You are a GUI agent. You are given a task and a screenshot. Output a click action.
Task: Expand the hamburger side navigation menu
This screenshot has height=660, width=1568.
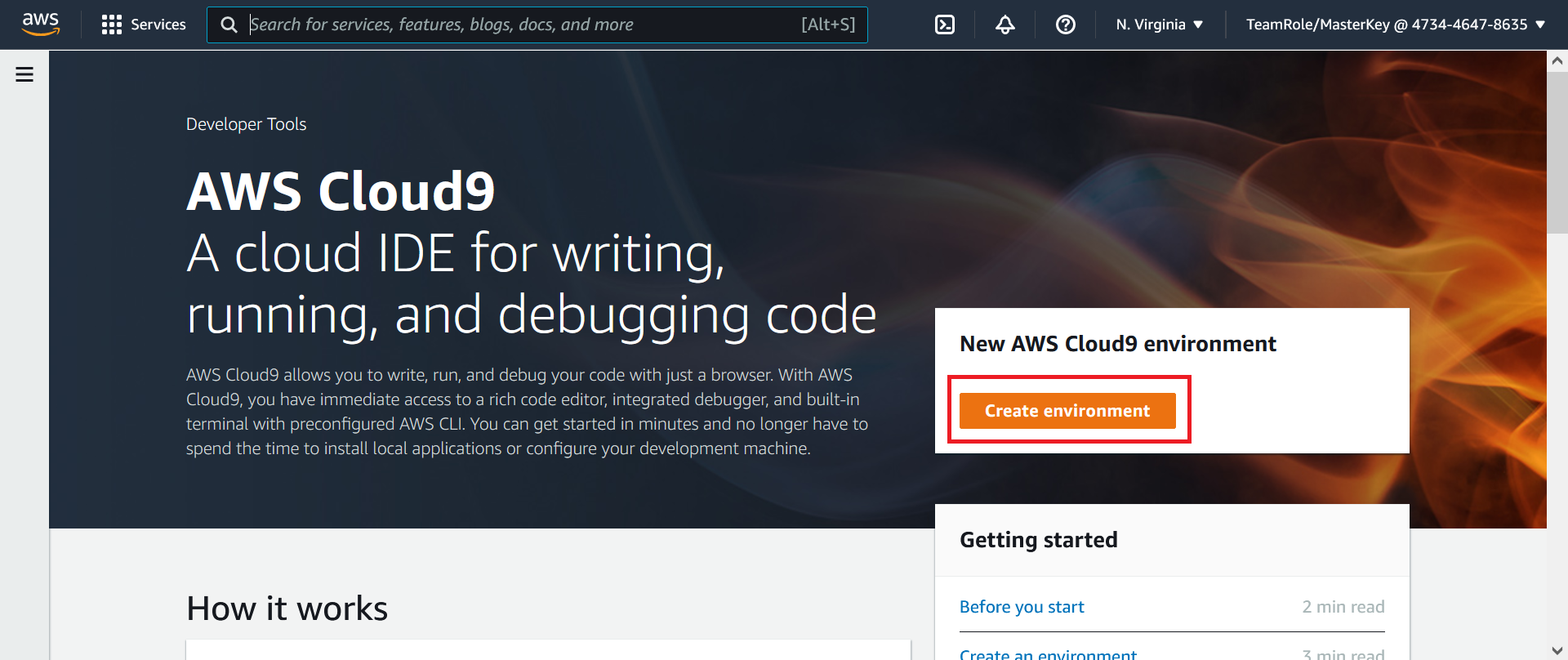(24, 74)
